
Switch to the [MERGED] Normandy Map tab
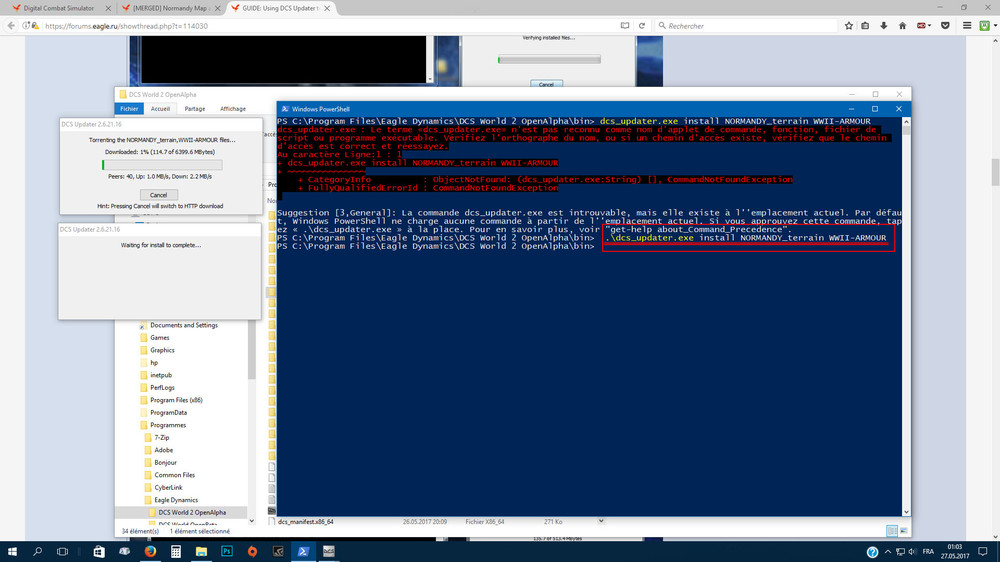point(167,8)
